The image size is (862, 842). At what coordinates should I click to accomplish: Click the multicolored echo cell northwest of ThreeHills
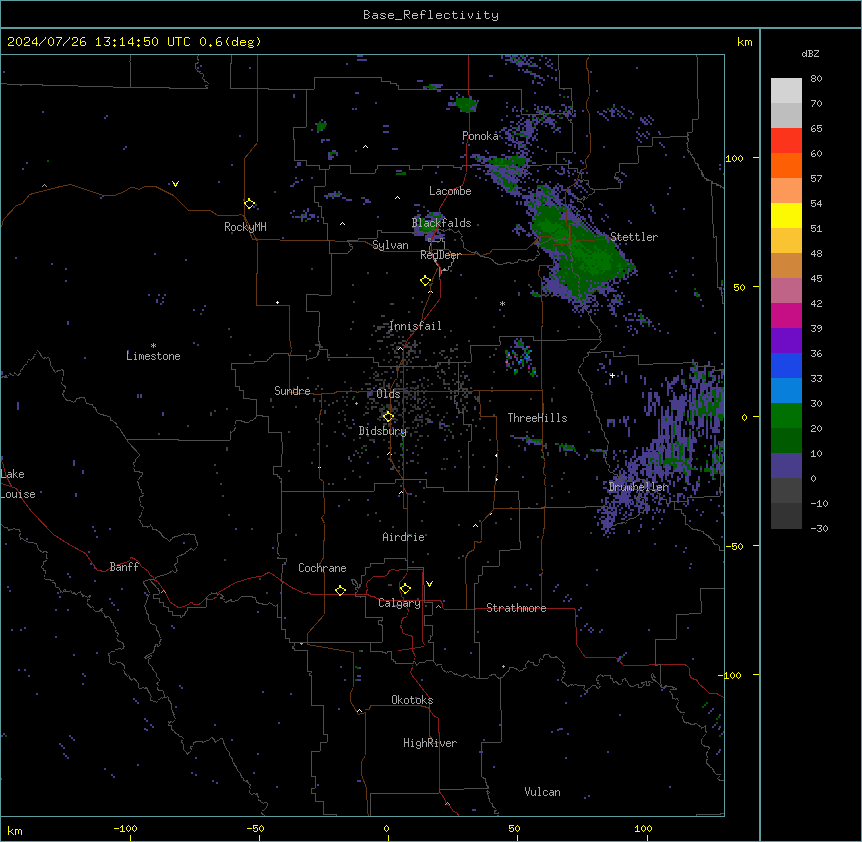(x=520, y=357)
